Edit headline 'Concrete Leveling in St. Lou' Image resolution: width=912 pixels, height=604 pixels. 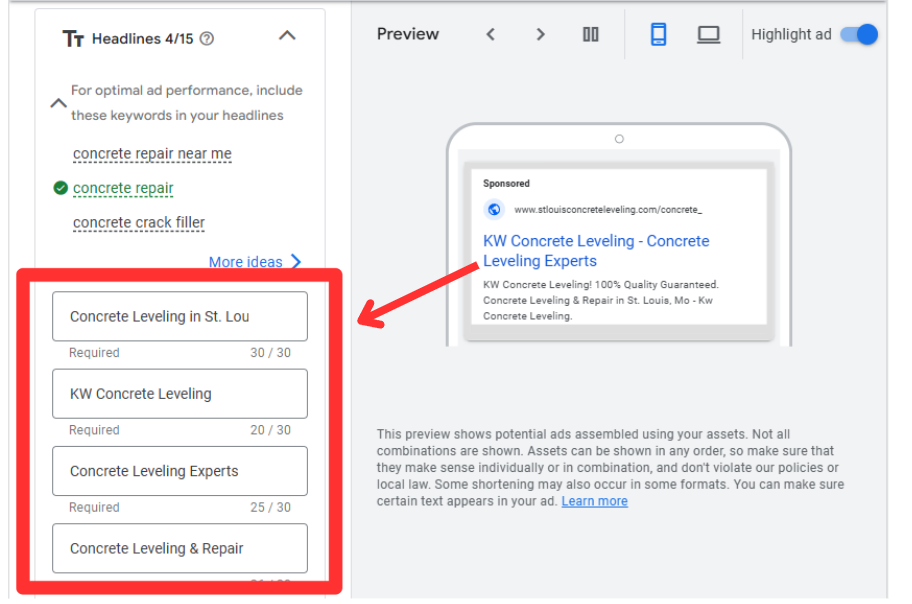(x=180, y=317)
